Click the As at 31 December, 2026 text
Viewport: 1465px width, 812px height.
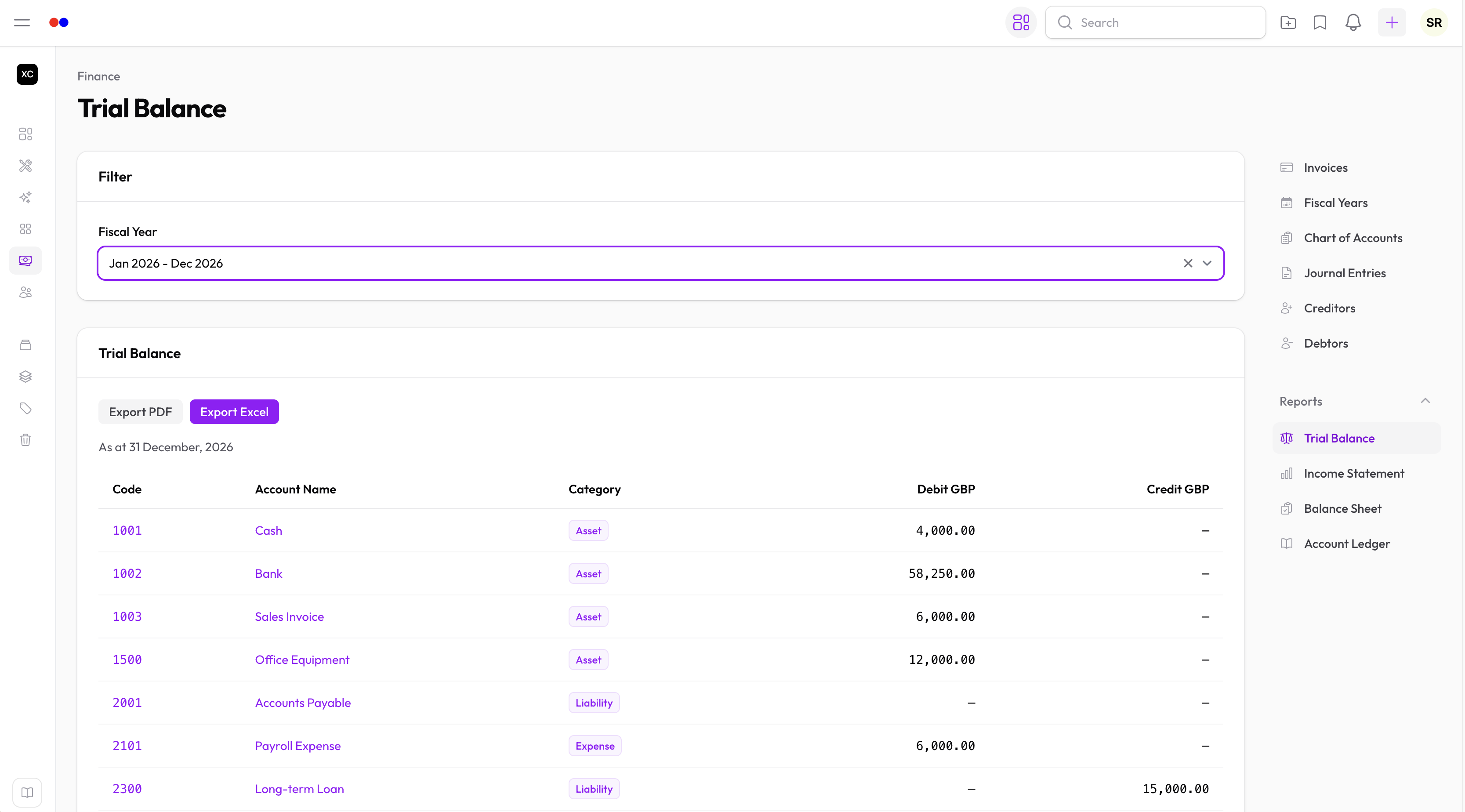click(166, 447)
